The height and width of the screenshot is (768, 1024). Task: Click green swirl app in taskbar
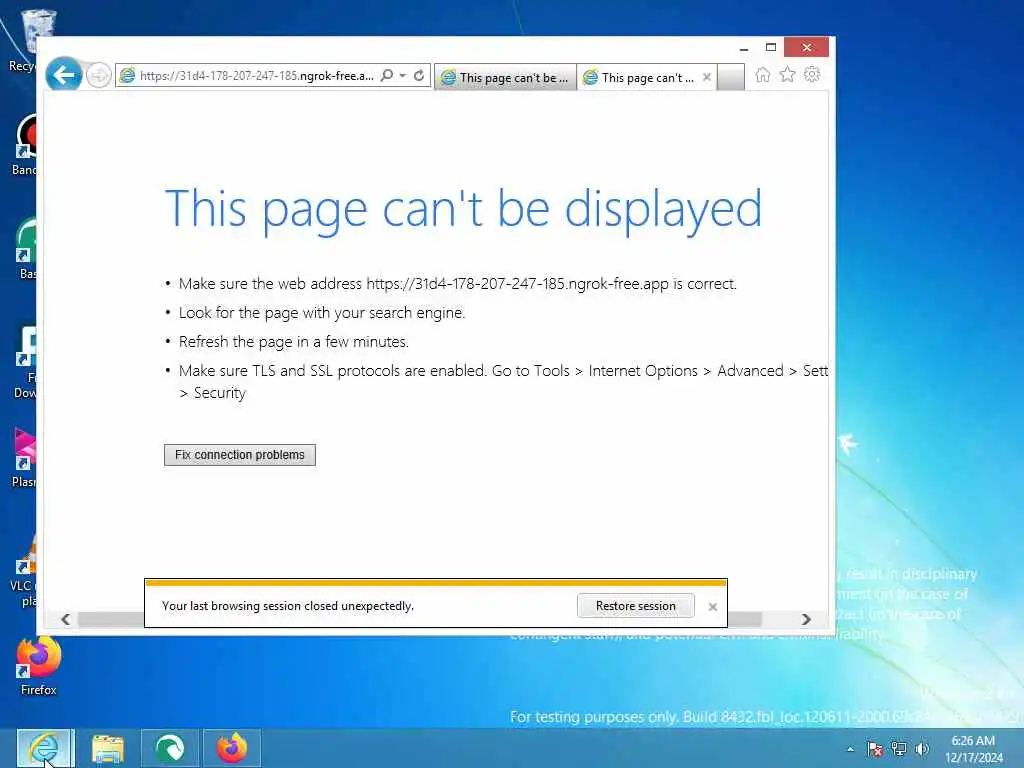pos(170,748)
